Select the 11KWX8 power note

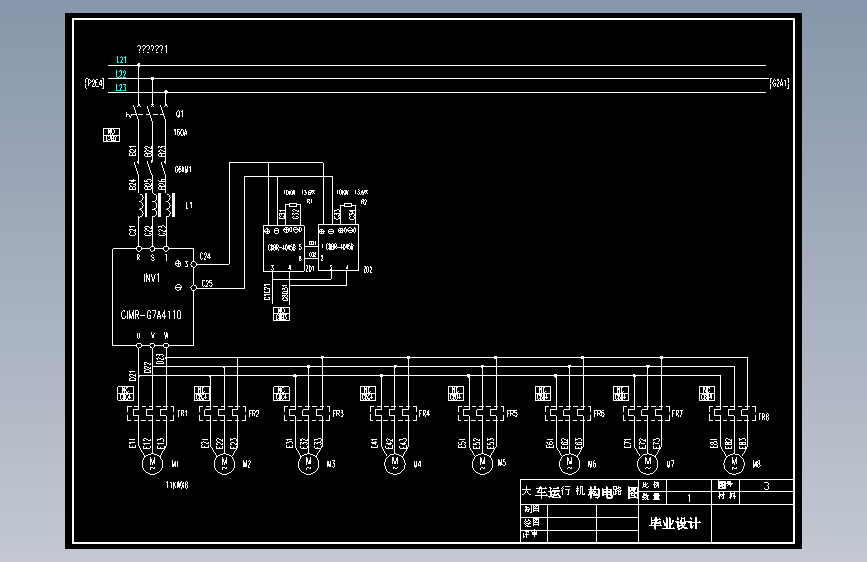(x=177, y=485)
